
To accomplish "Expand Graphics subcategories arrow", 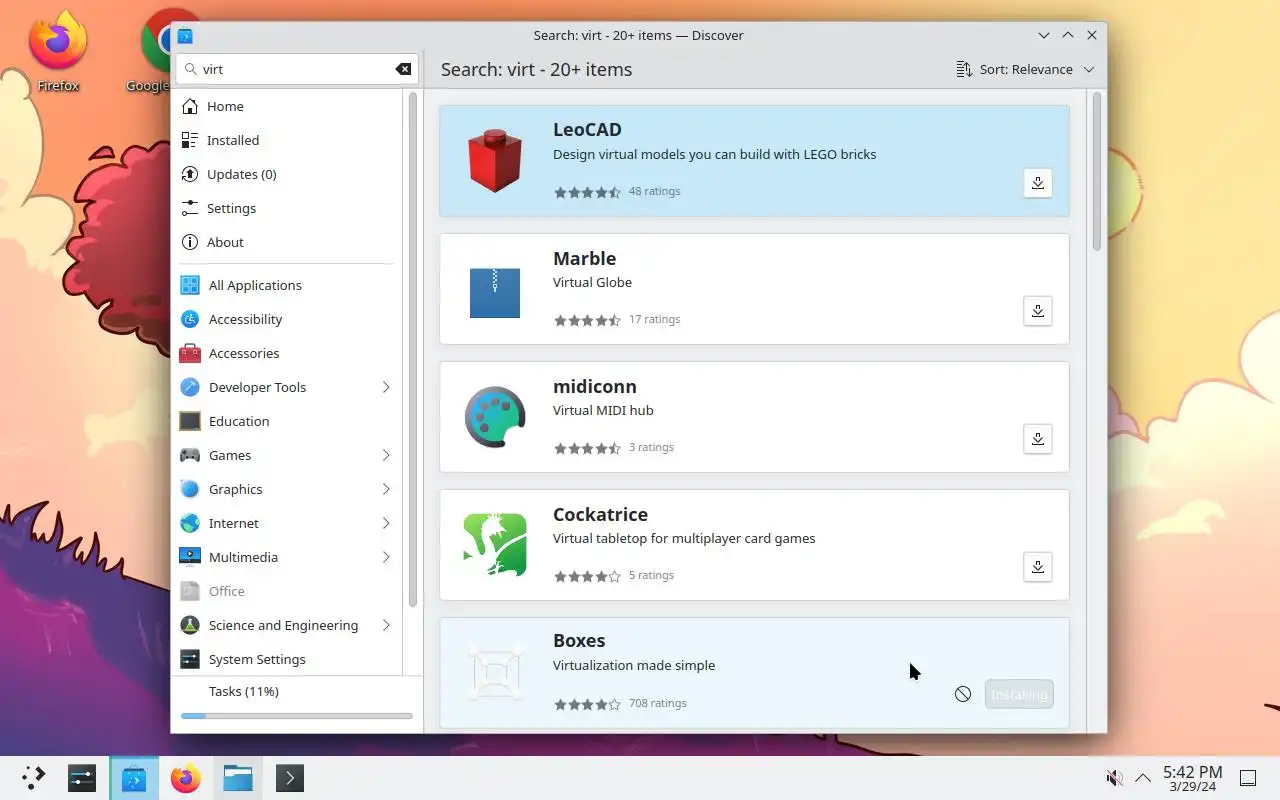I will pos(386,489).
